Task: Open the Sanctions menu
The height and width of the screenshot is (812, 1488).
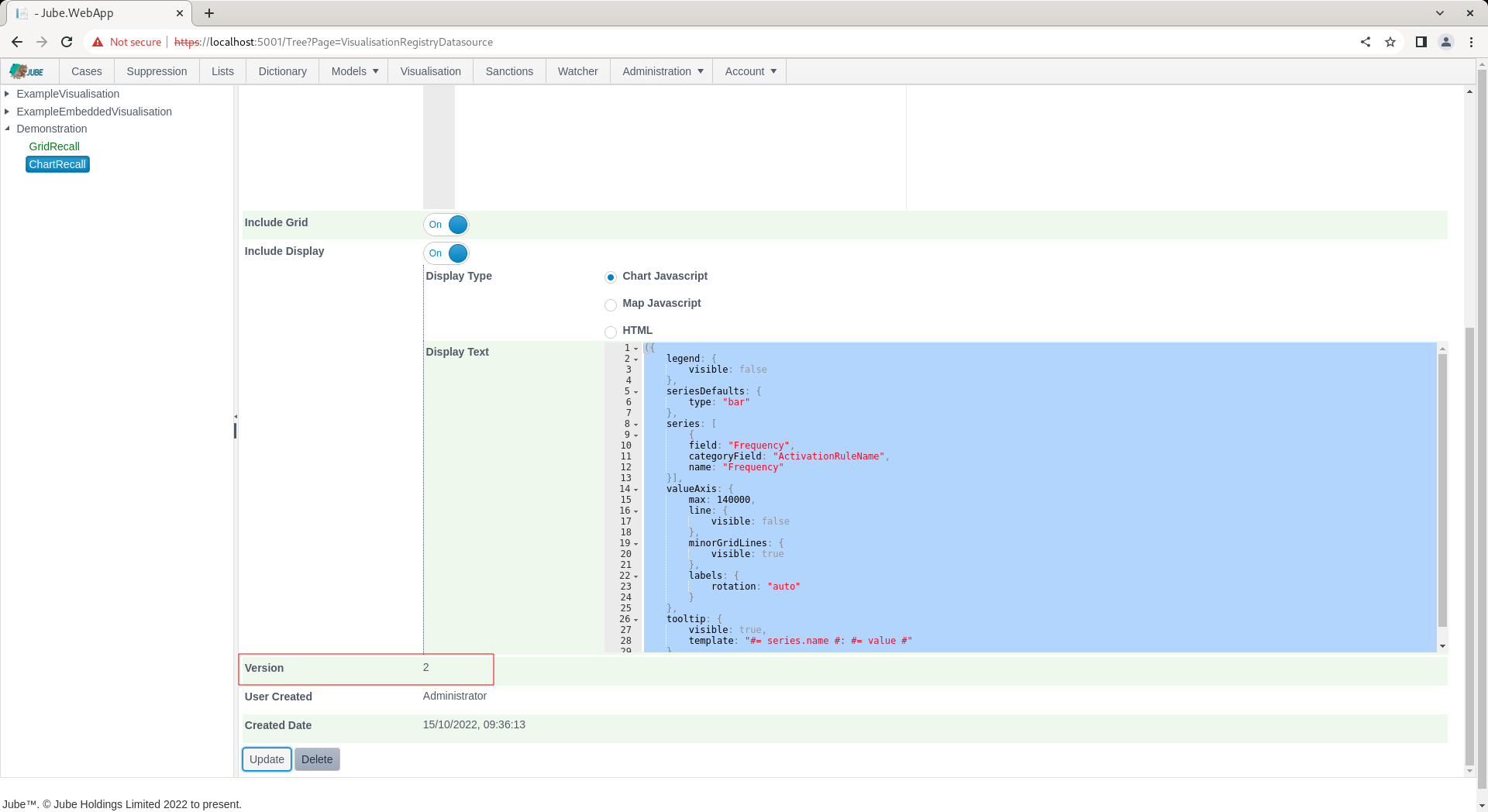Action: pos(509,71)
